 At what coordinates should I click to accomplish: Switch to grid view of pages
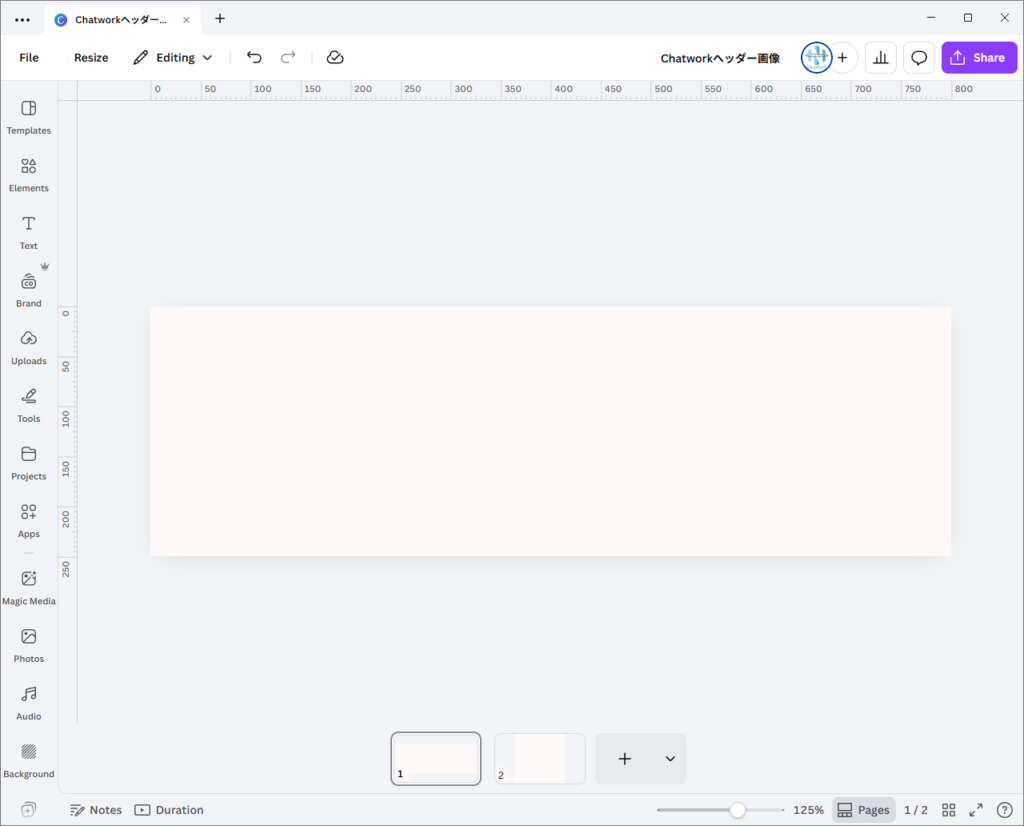click(949, 810)
